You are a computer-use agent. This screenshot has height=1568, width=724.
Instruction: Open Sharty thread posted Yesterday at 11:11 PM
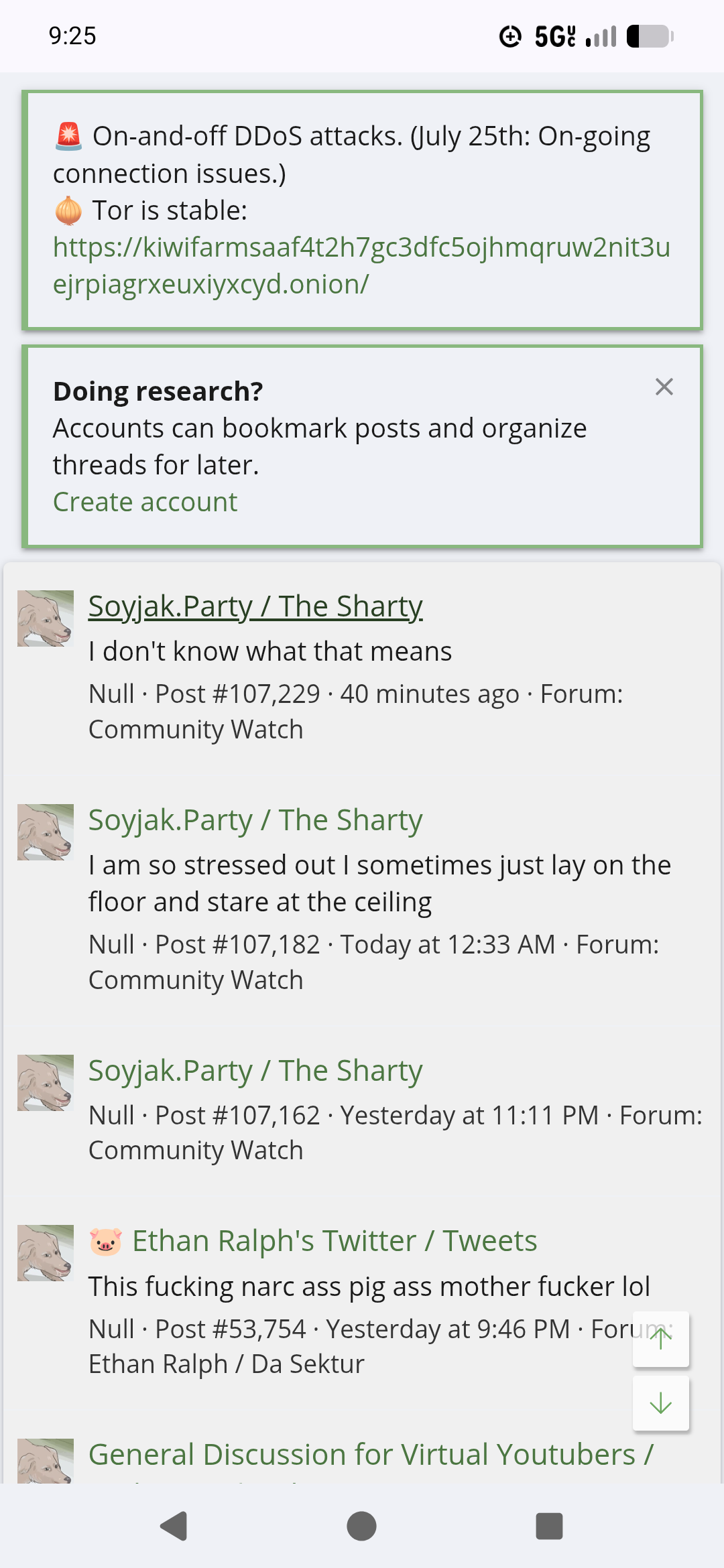tap(255, 1071)
